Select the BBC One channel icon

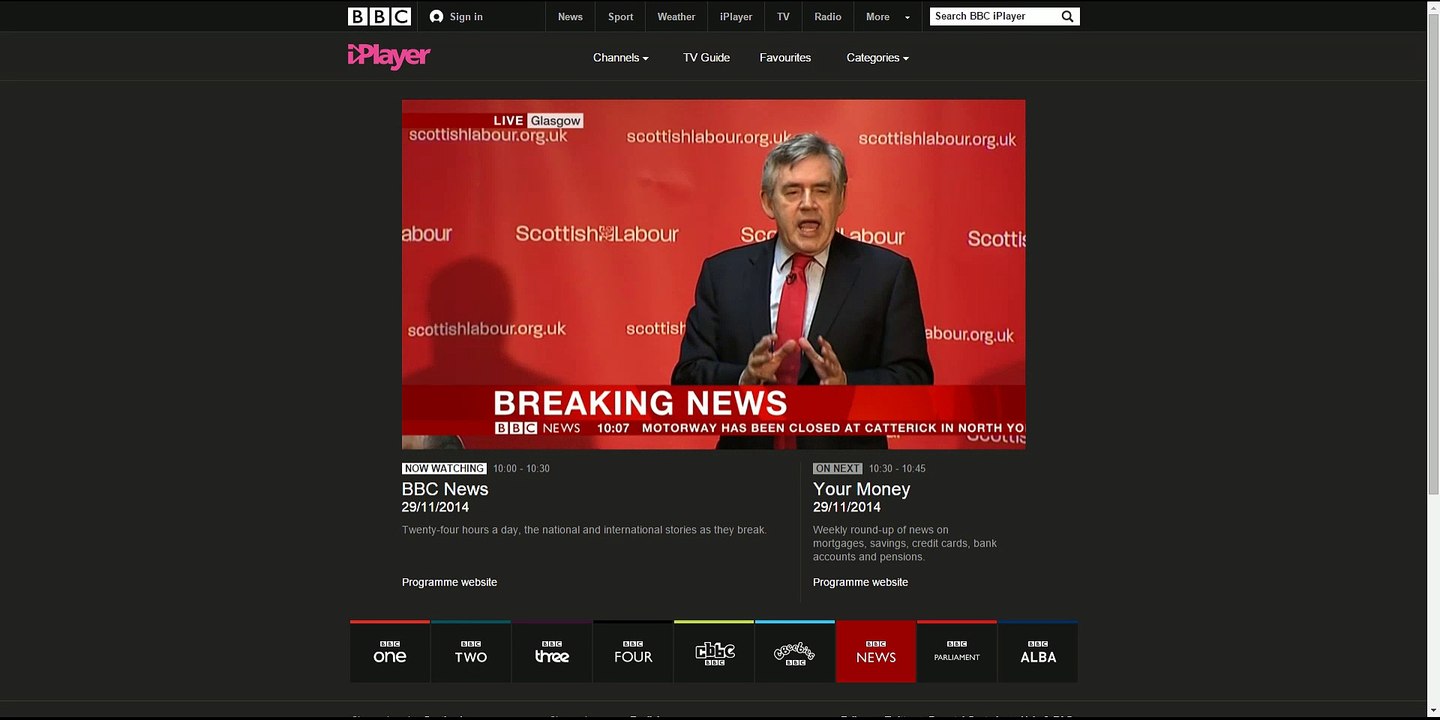pos(390,652)
